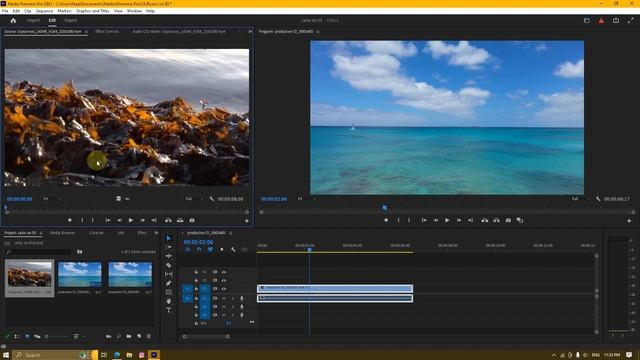Open Graphics and Titles menu
This screenshot has width=640, height=360.
93,11
